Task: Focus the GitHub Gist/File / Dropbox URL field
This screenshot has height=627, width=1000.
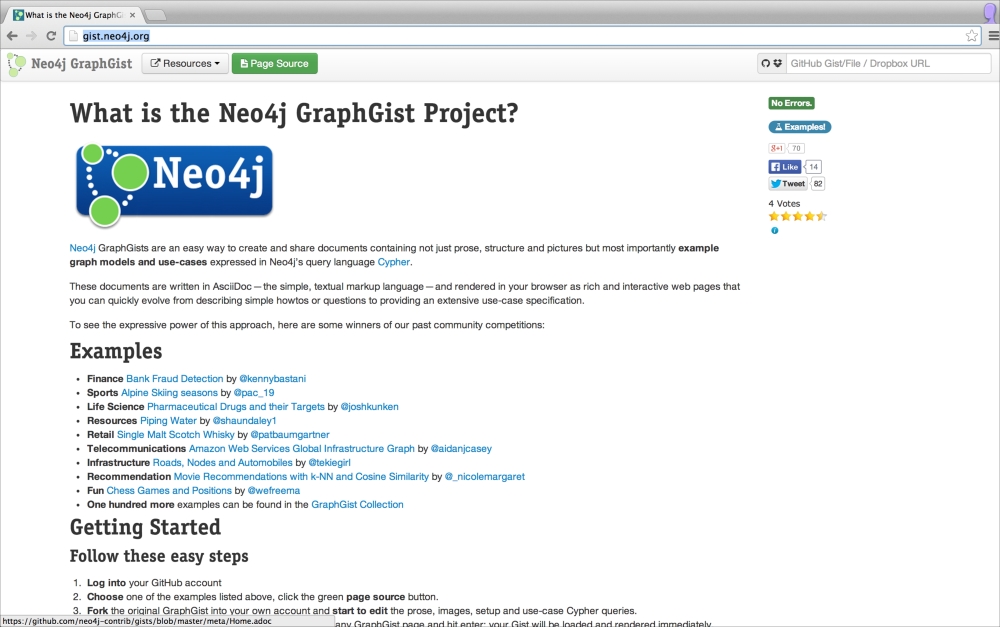Action: point(888,63)
